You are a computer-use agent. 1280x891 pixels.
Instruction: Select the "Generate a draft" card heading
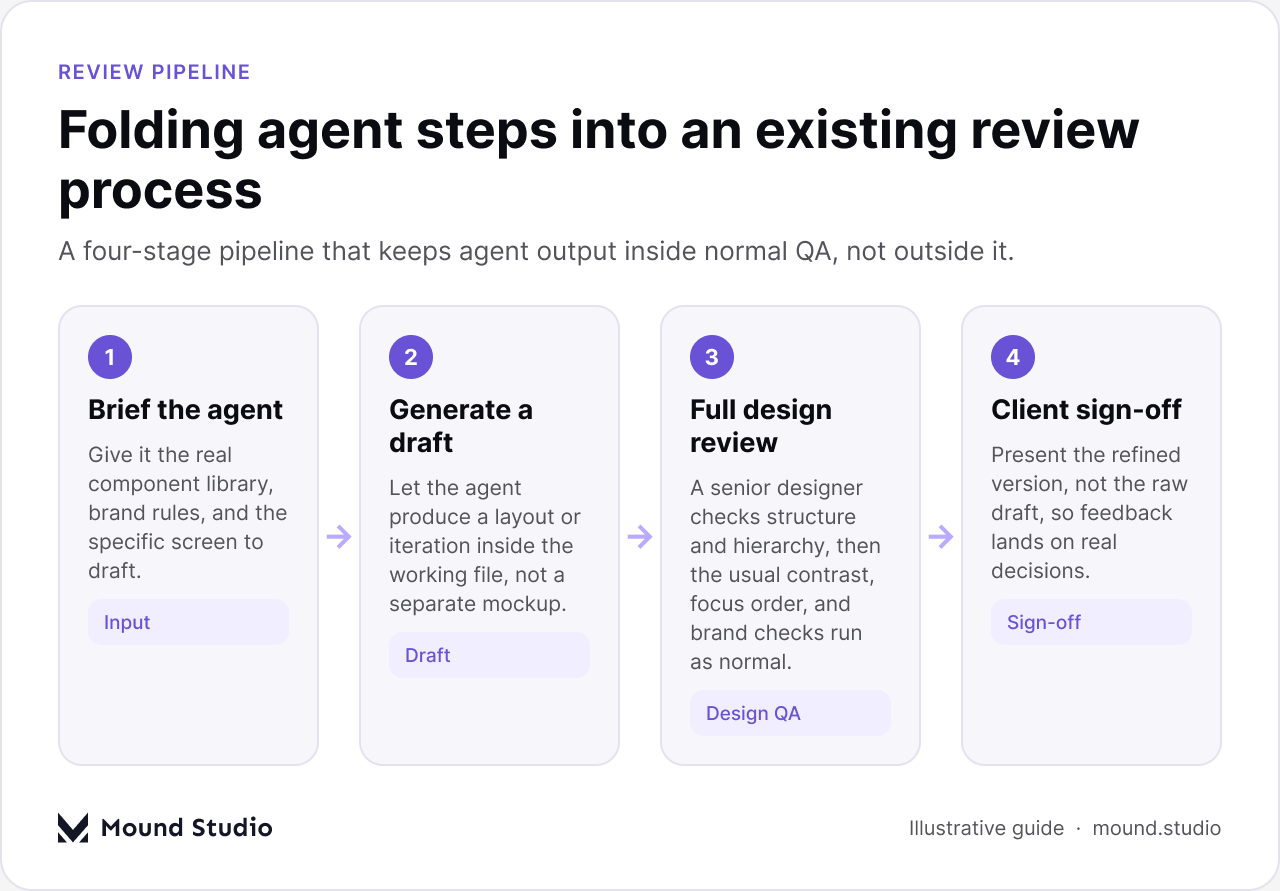point(461,426)
